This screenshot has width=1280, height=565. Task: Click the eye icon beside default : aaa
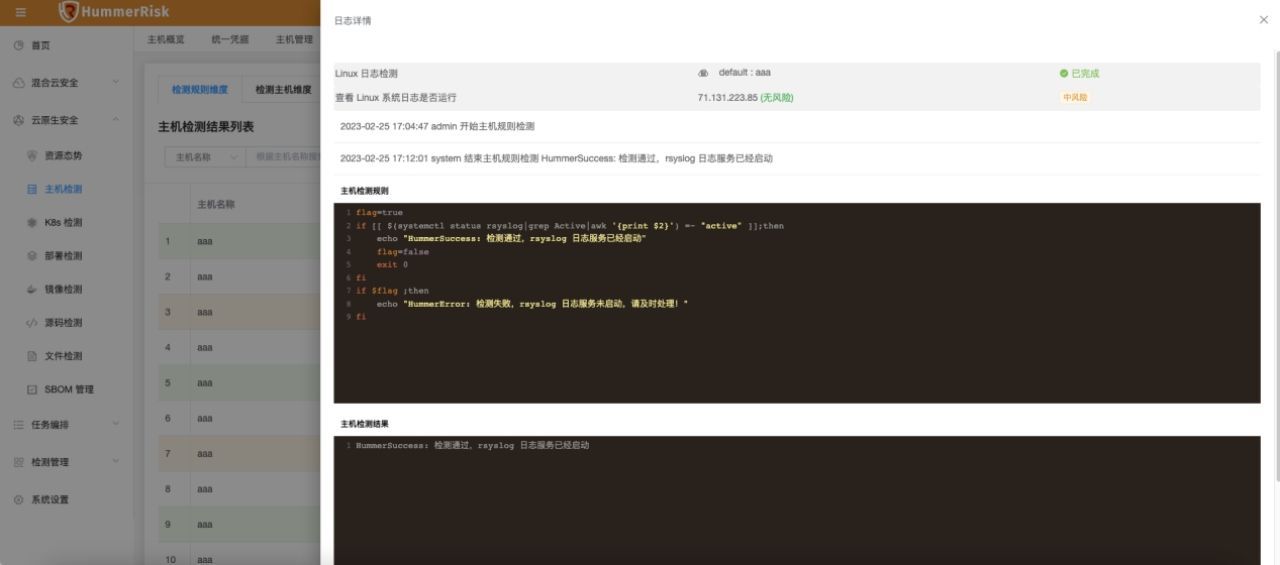click(x=703, y=73)
